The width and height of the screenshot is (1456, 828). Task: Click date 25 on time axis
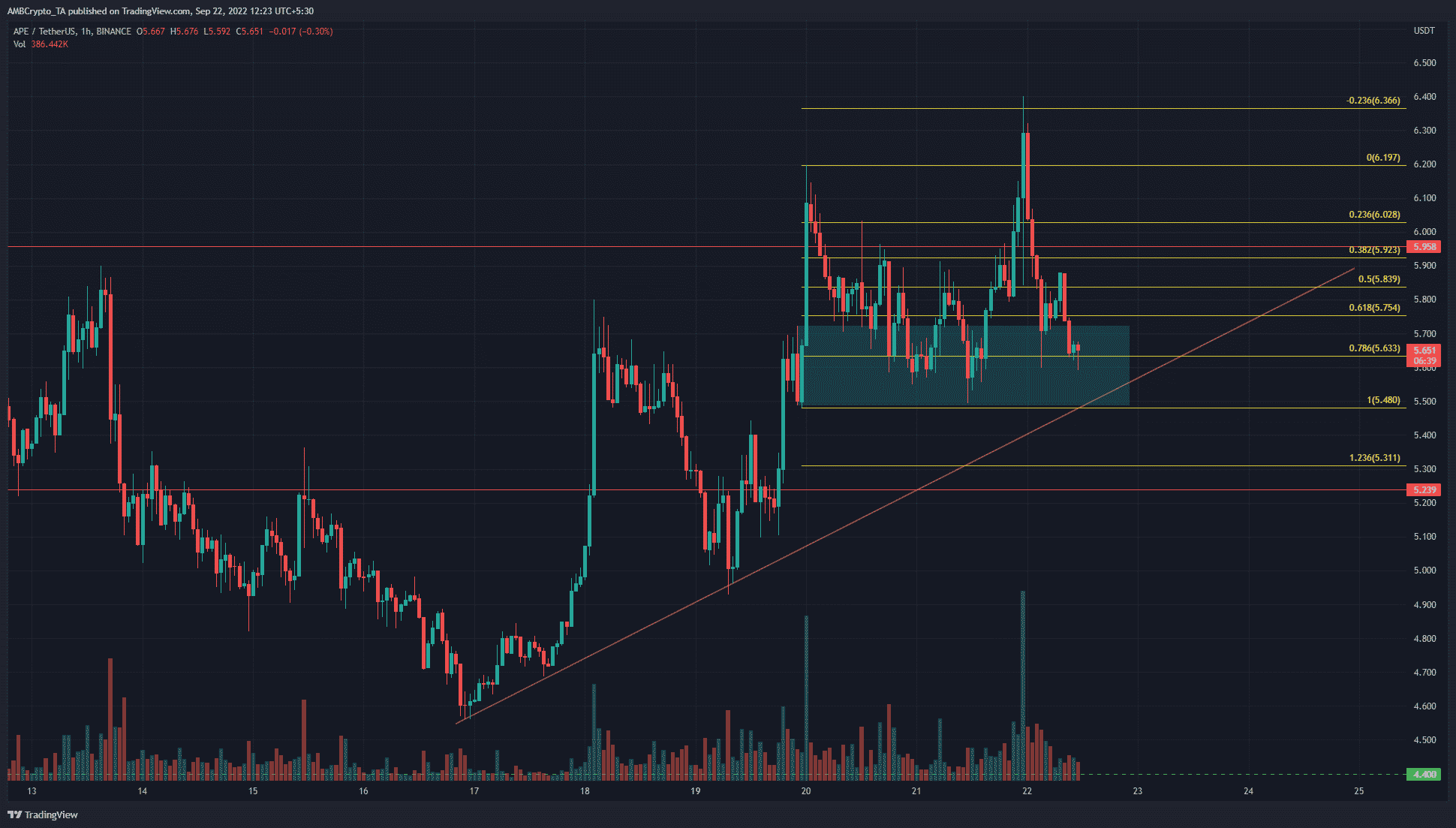[1359, 791]
